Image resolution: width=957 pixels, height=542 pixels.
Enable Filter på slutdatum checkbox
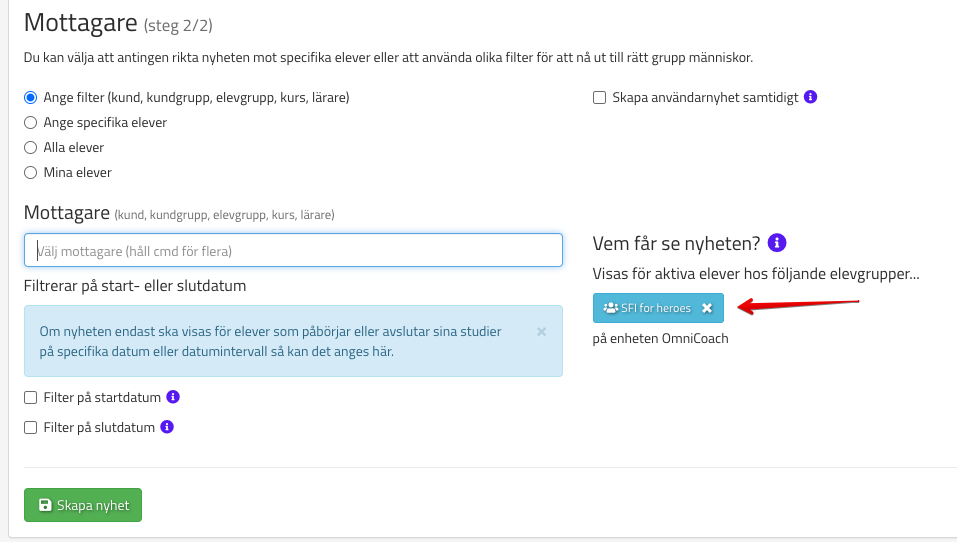pyautogui.click(x=31, y=427)
